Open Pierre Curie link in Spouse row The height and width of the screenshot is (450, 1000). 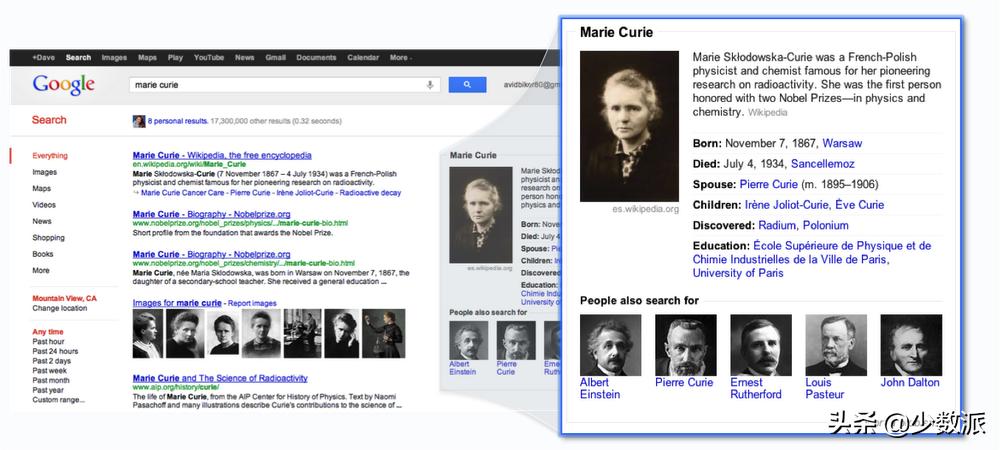tap(768, 184)
